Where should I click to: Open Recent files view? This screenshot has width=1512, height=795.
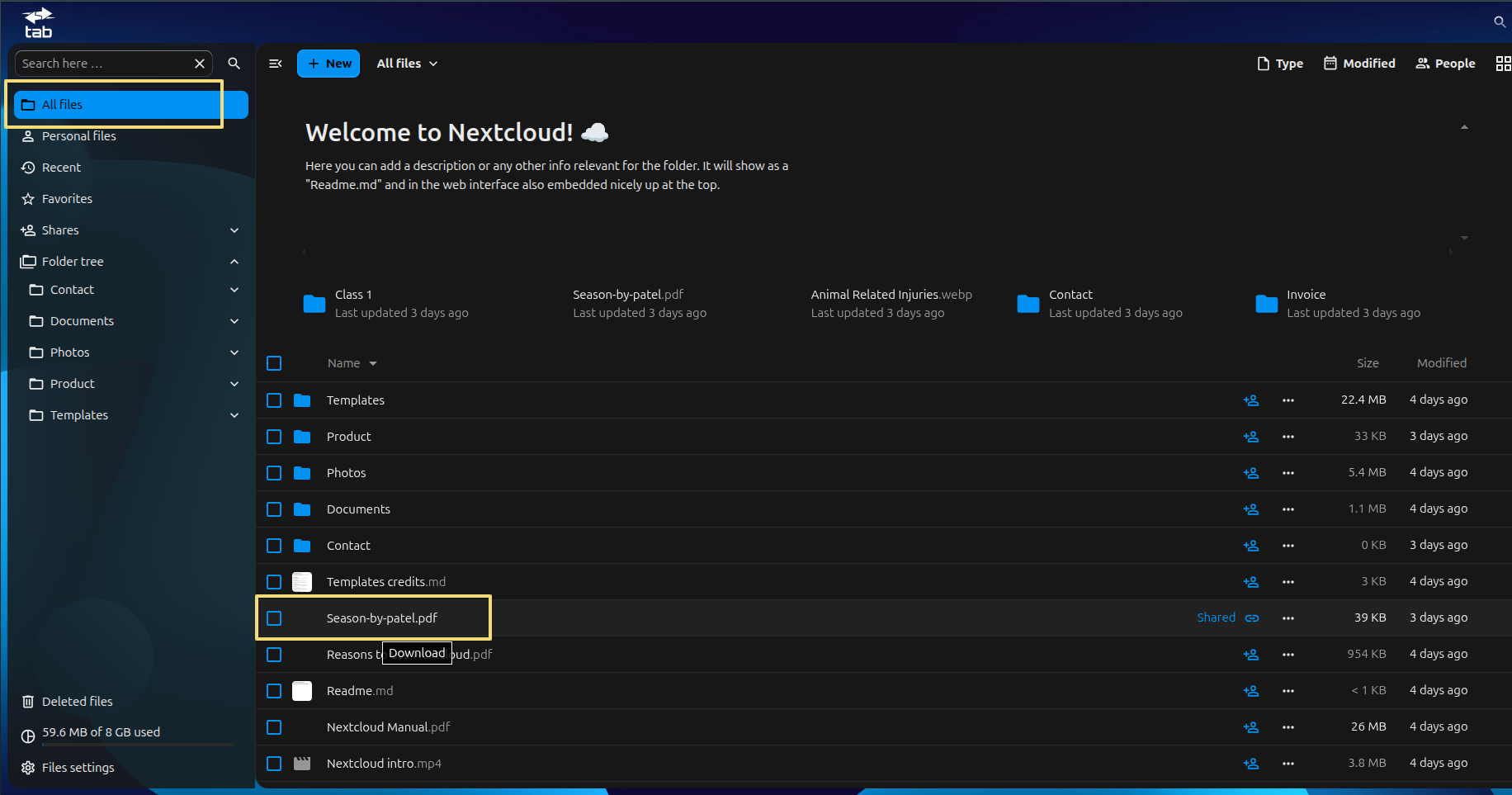[x=130, y=168]
